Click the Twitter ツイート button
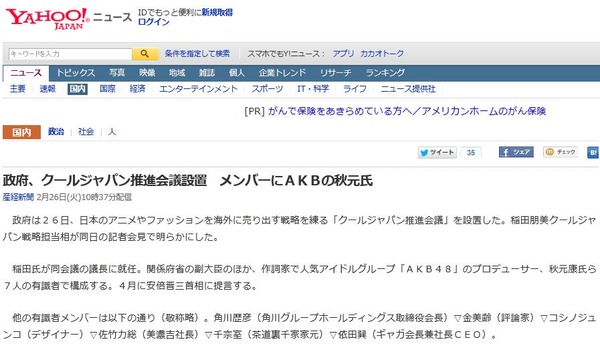Screen dimensions: 600x360 [437, 152]
